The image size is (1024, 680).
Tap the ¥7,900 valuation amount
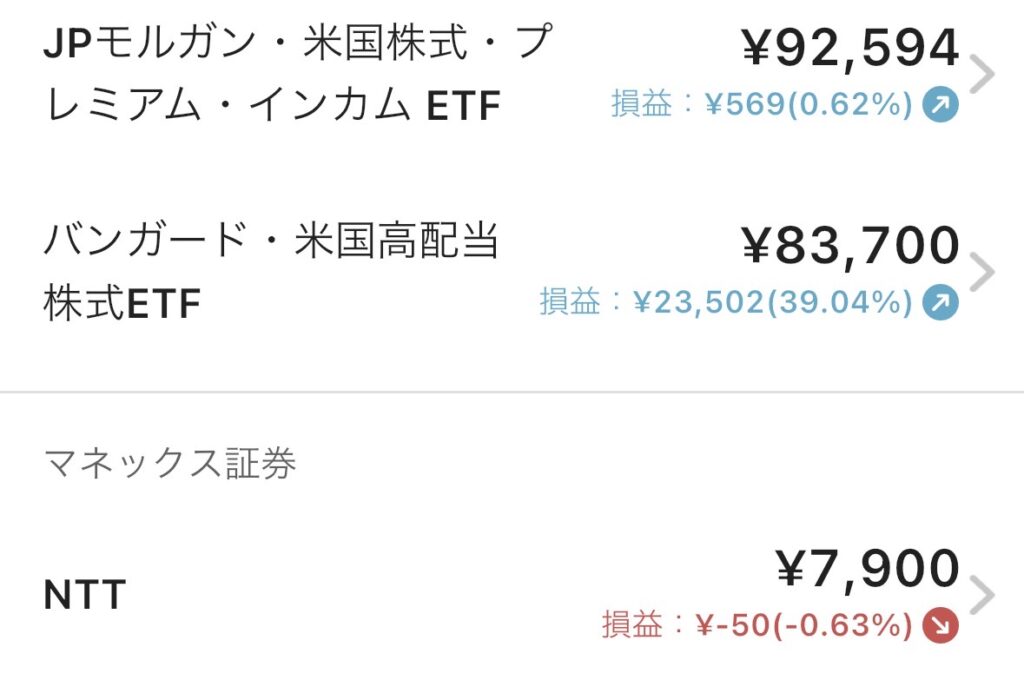pos(867,570)
